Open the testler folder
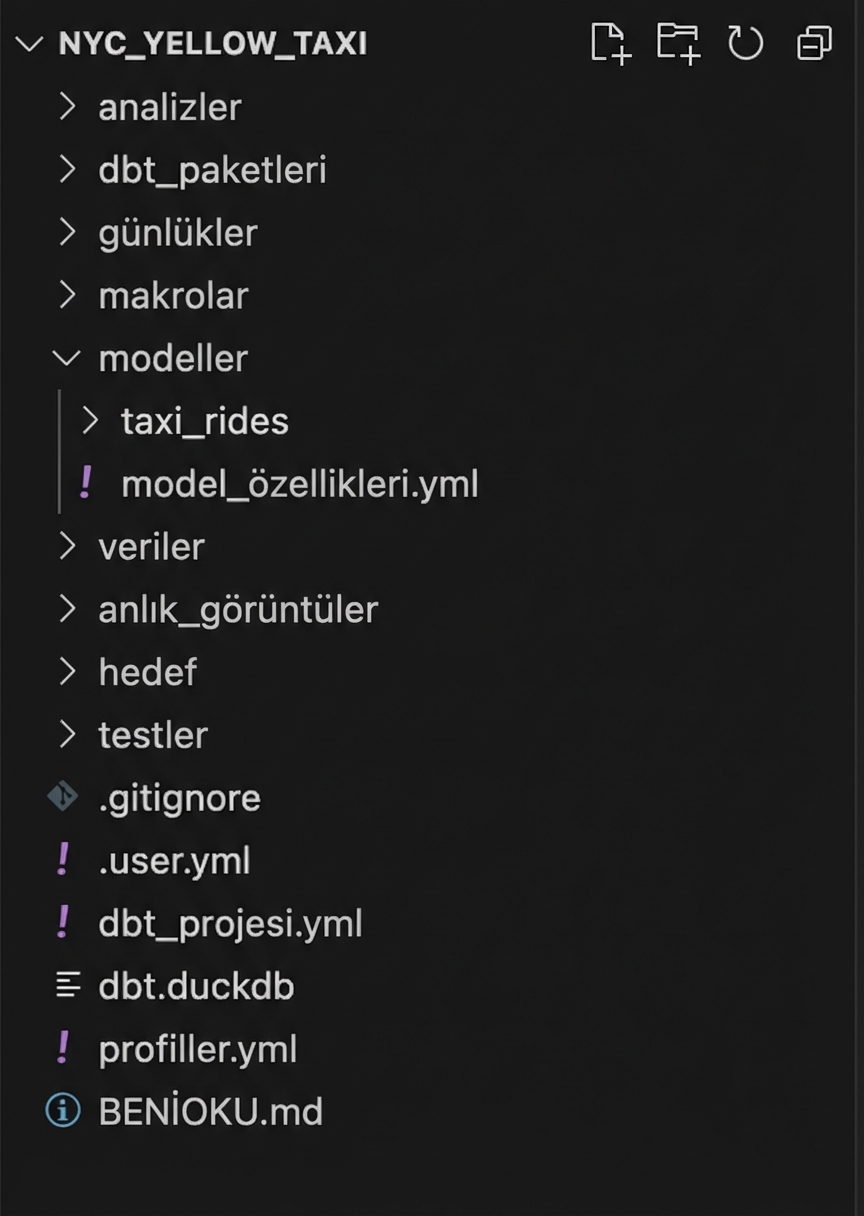Screen dimensions: 864x1216 coord(153,735)
